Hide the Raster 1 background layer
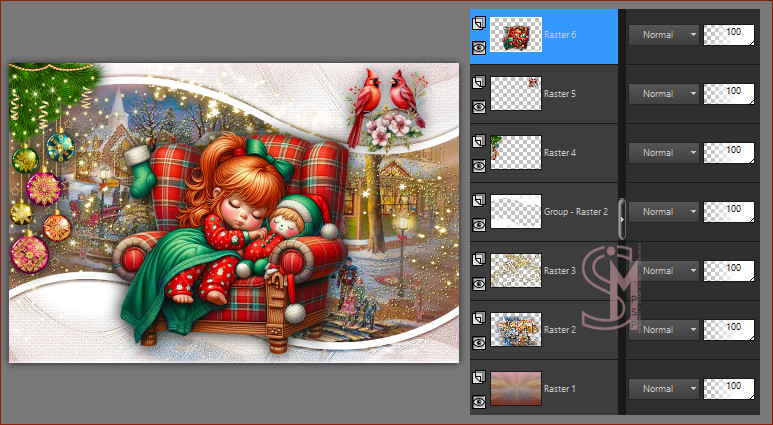Viewport: 773px width, 425px height. coord(479,401)
